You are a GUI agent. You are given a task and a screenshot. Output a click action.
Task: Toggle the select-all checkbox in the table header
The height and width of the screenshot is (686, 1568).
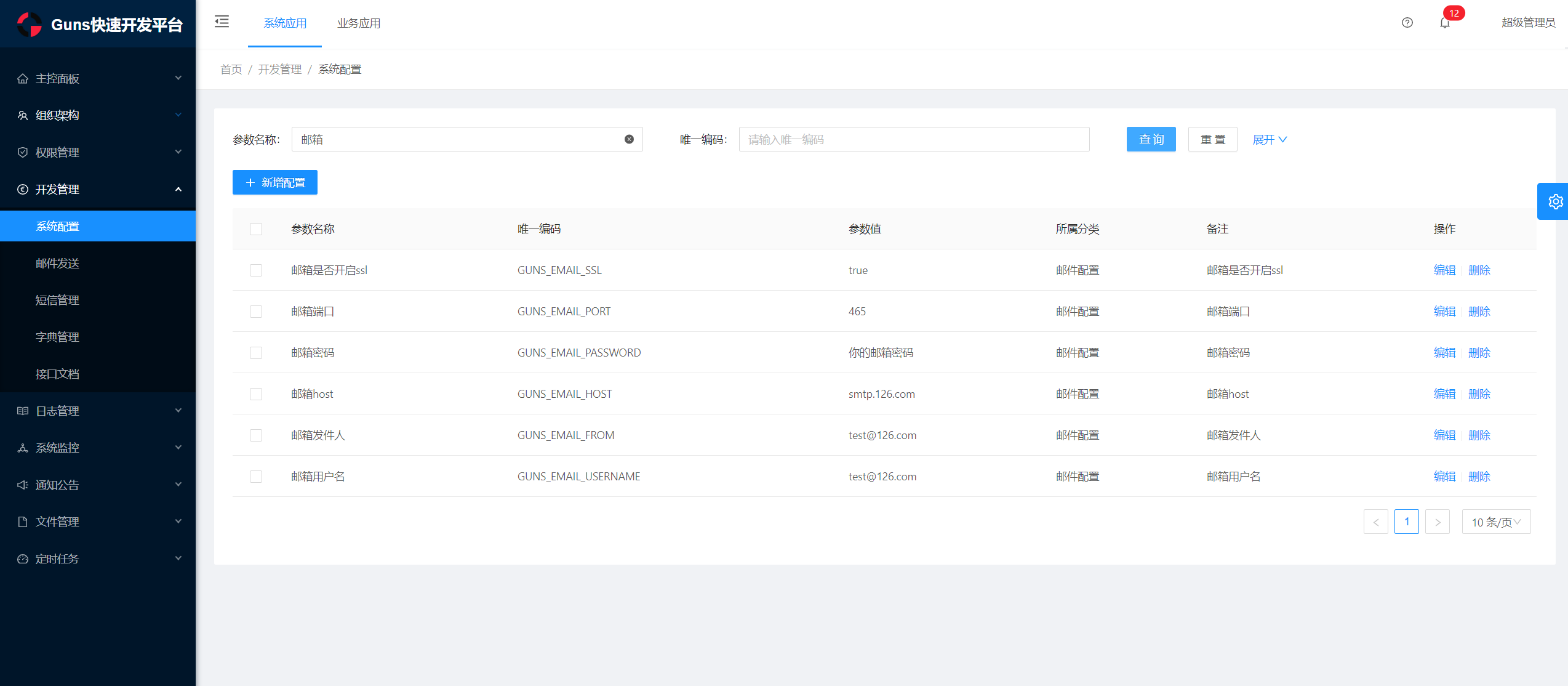[x=256, y=229]
